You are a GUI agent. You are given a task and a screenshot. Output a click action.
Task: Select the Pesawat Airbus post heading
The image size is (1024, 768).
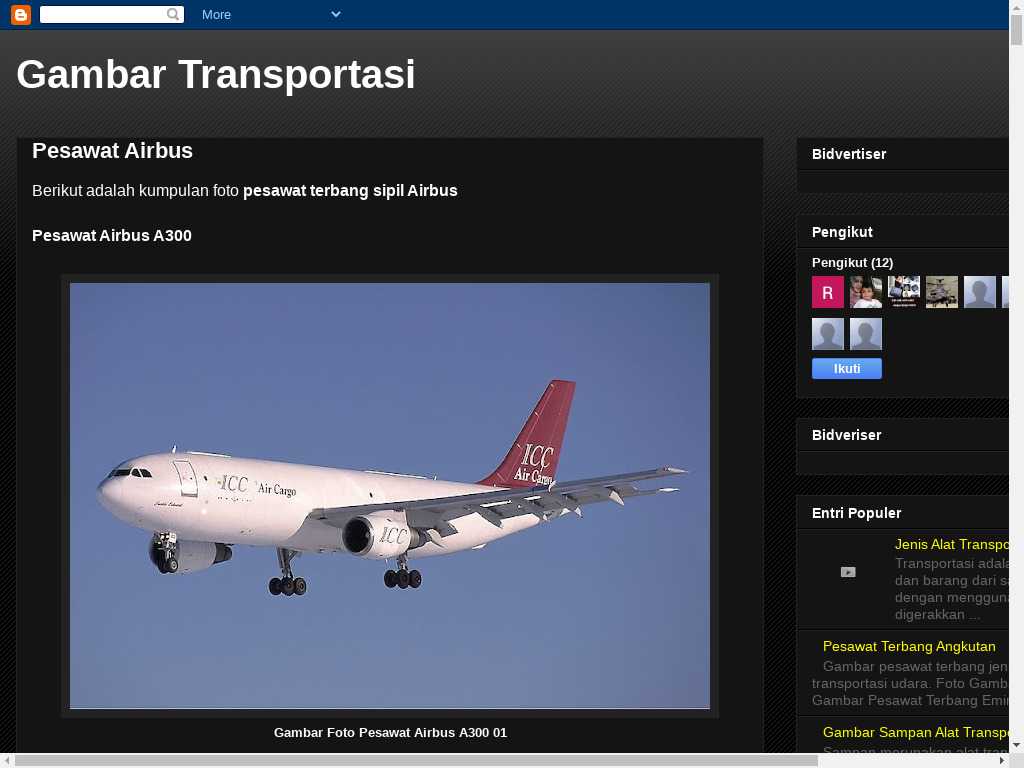coord(112,151)
